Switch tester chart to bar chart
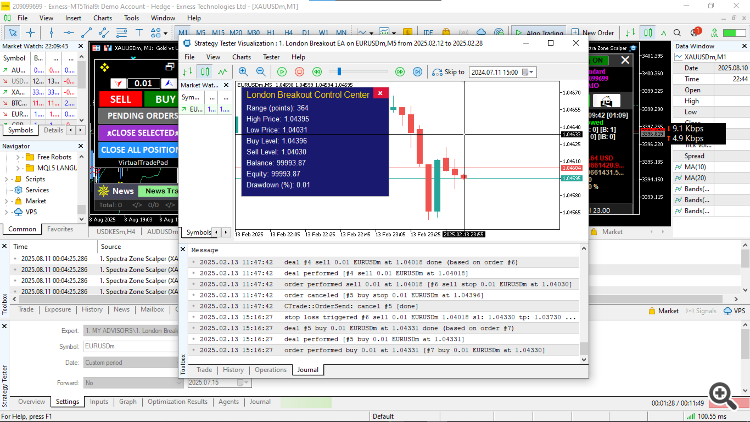The width and height of the screenshot is (750, 422). (x=187, y=72)
